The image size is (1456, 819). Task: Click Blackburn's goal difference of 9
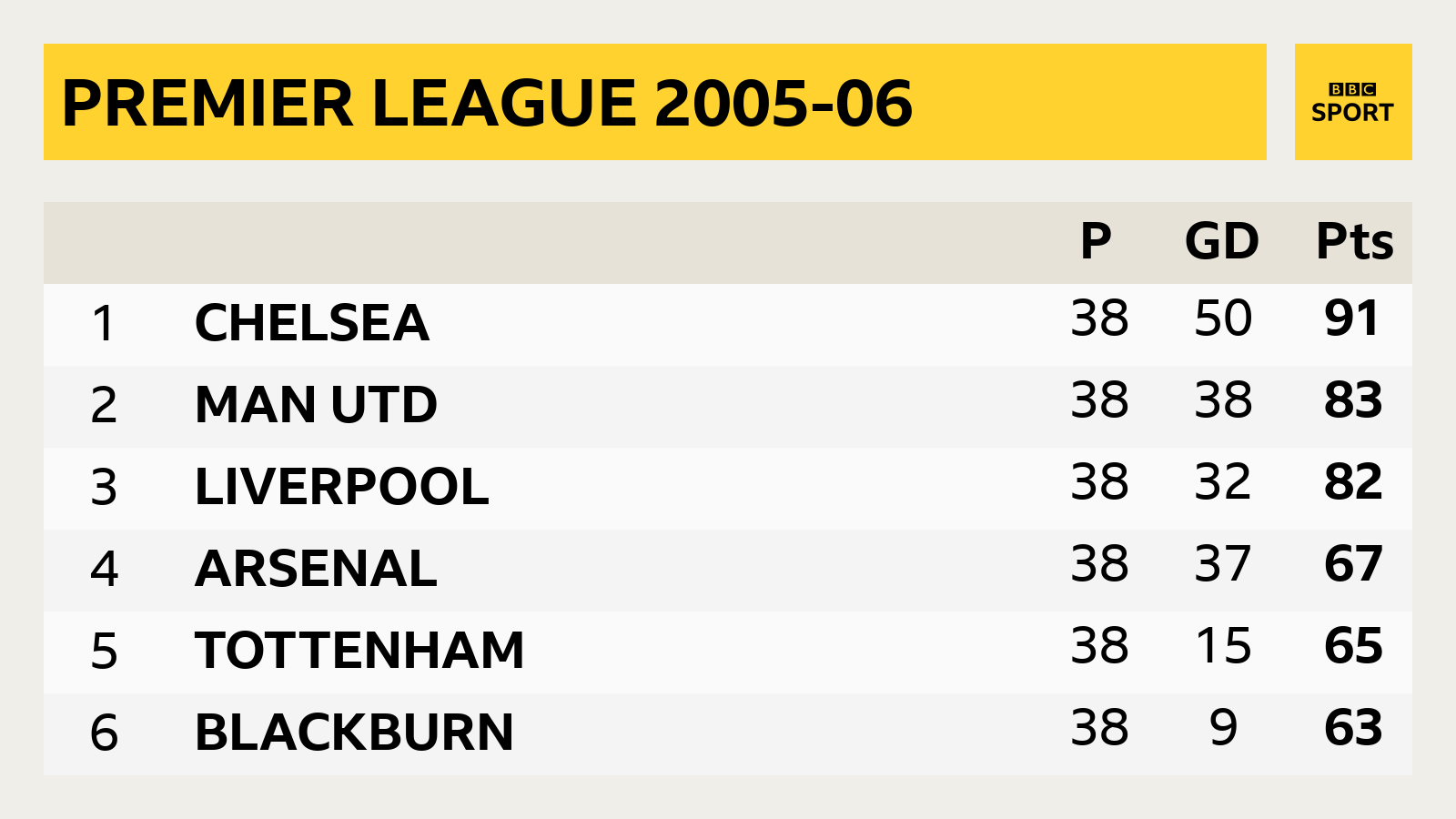1224,728
